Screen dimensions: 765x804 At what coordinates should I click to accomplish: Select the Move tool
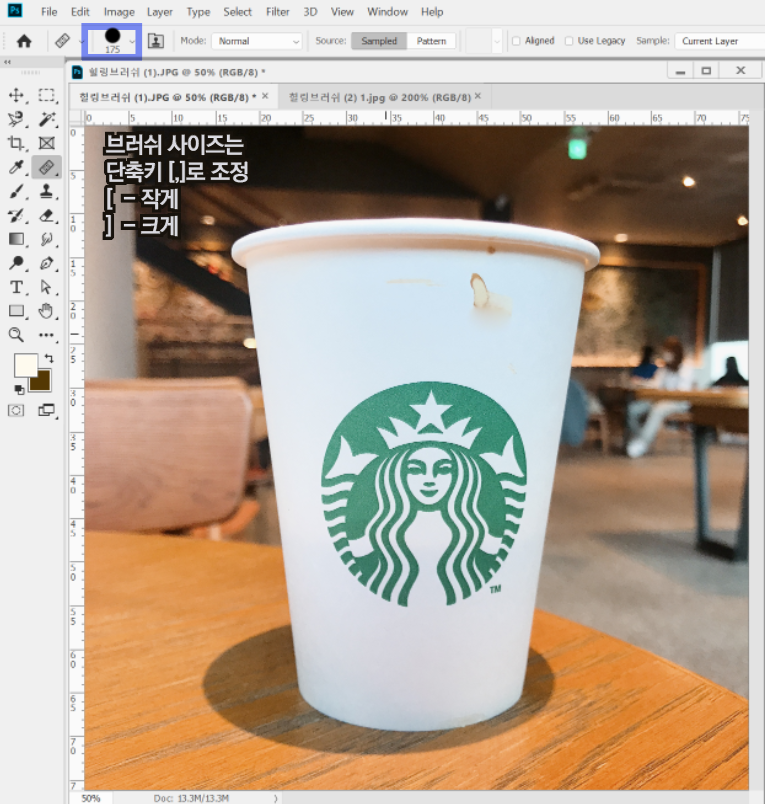[16, 95]
